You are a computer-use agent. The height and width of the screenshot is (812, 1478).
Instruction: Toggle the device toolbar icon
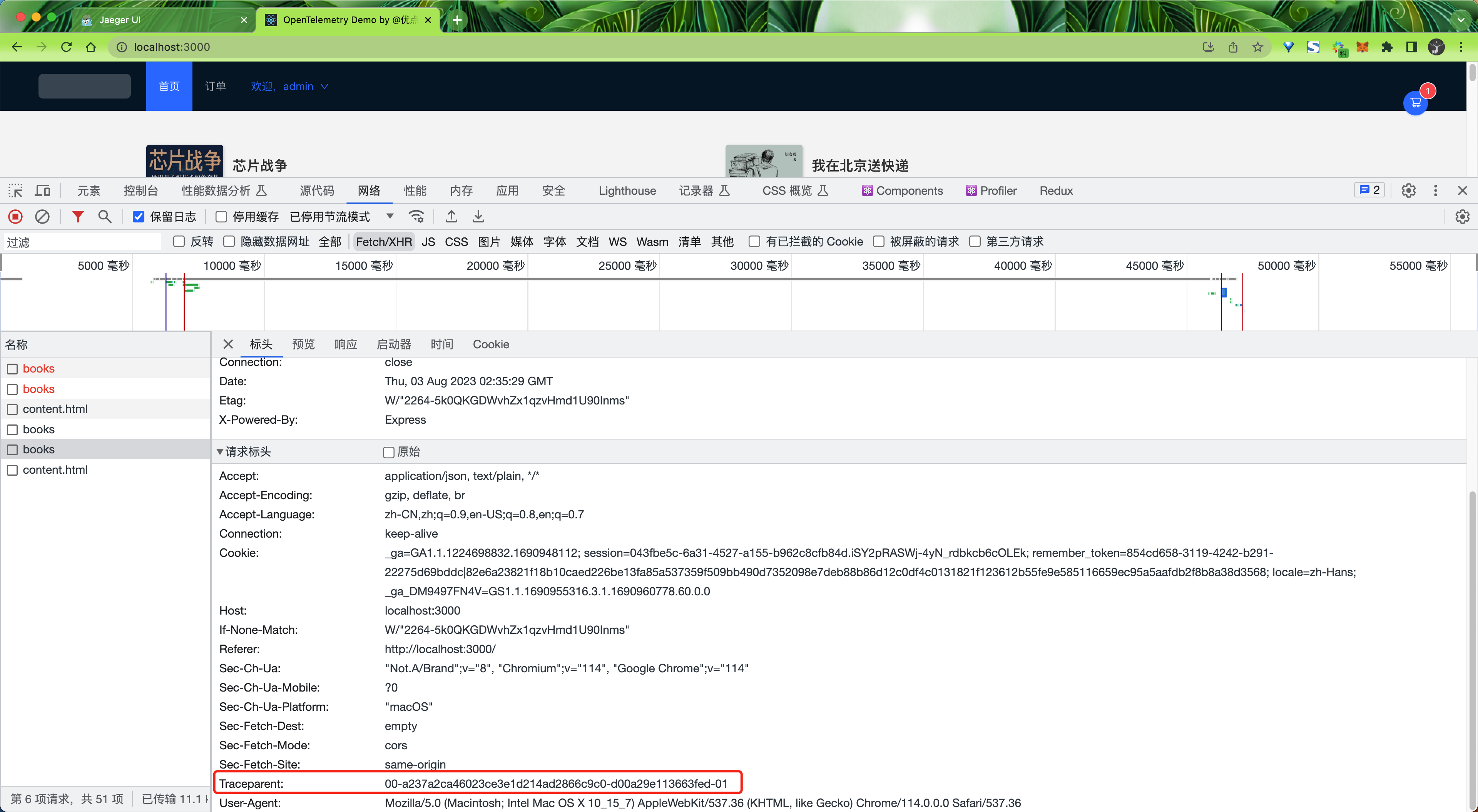(43, 190)
